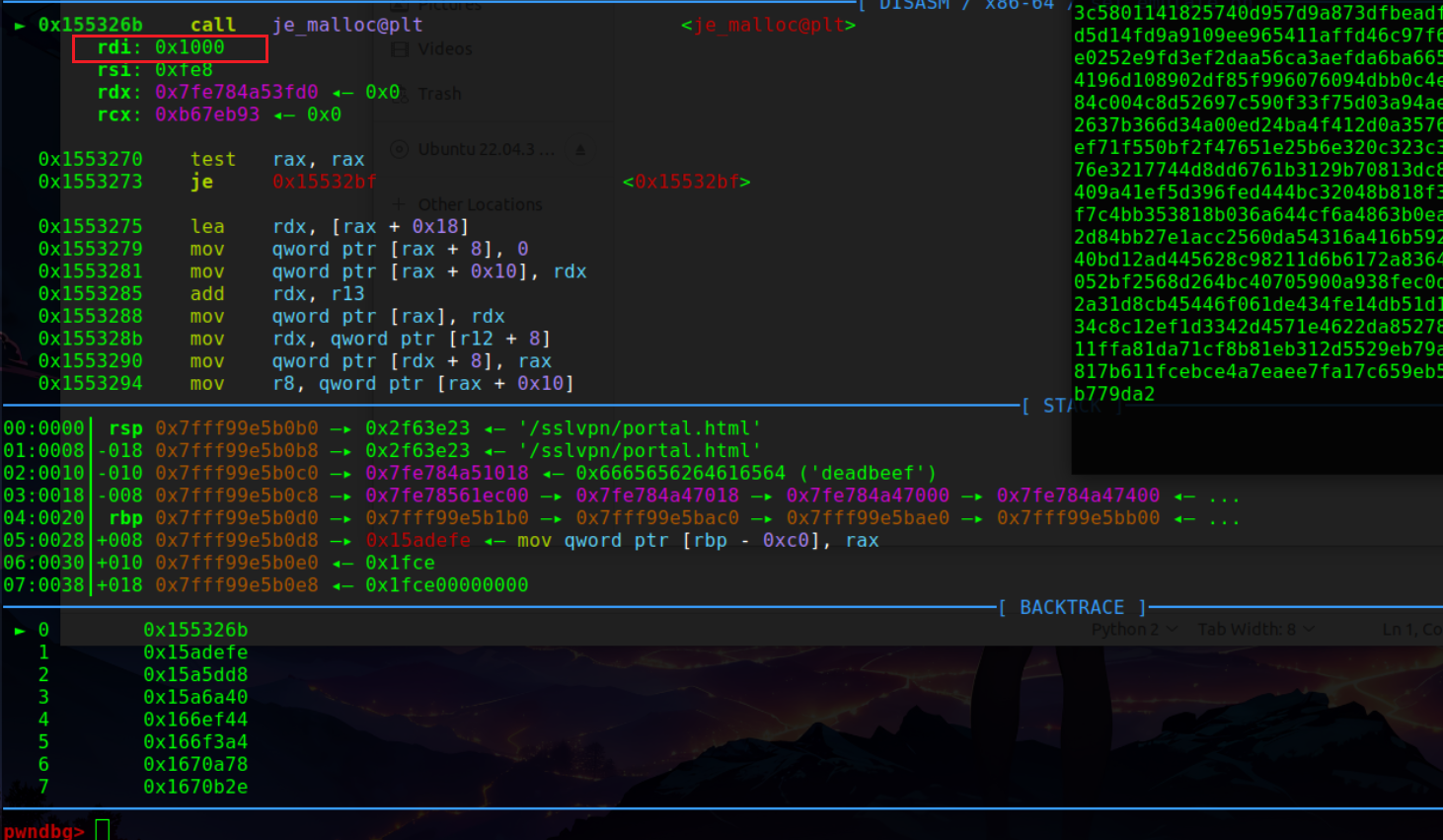Viewport: 1443px width, 840px height.
Task: Select backtrace frame 1 at 0x15adefe
Action: [196, 651]
